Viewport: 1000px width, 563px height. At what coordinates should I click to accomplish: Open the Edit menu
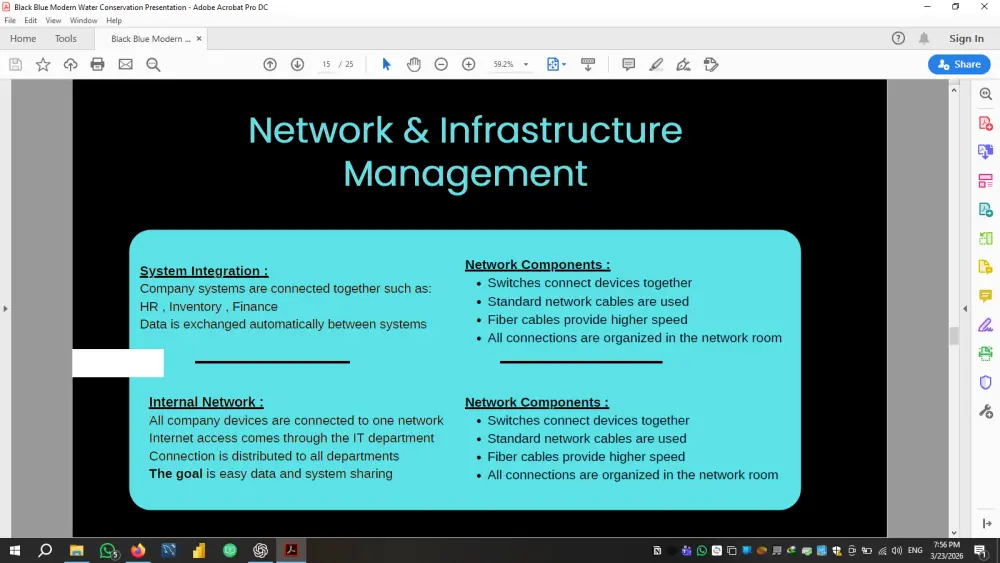pyautogui.click(x=31, y=20)
